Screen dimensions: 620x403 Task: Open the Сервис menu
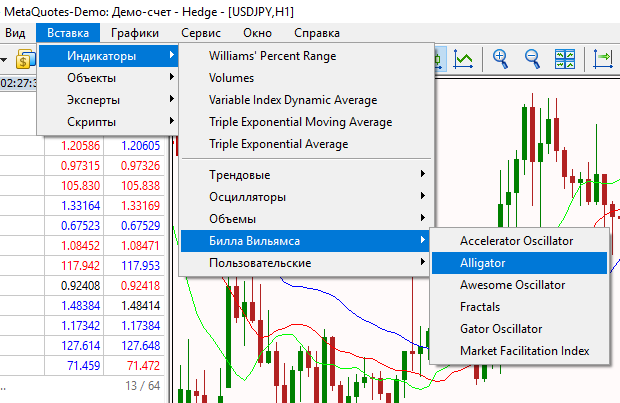[201, 33]
